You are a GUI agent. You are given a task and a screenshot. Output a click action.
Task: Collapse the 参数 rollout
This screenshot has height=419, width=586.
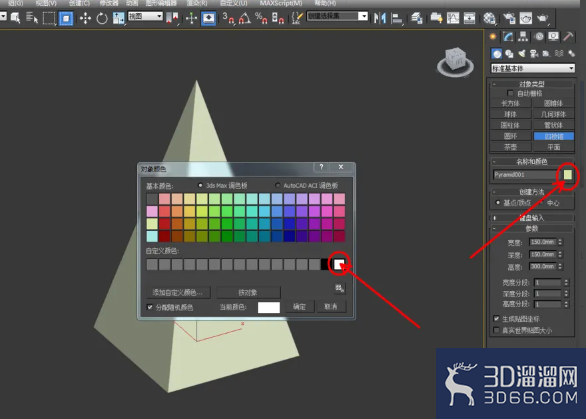point(532,228)
